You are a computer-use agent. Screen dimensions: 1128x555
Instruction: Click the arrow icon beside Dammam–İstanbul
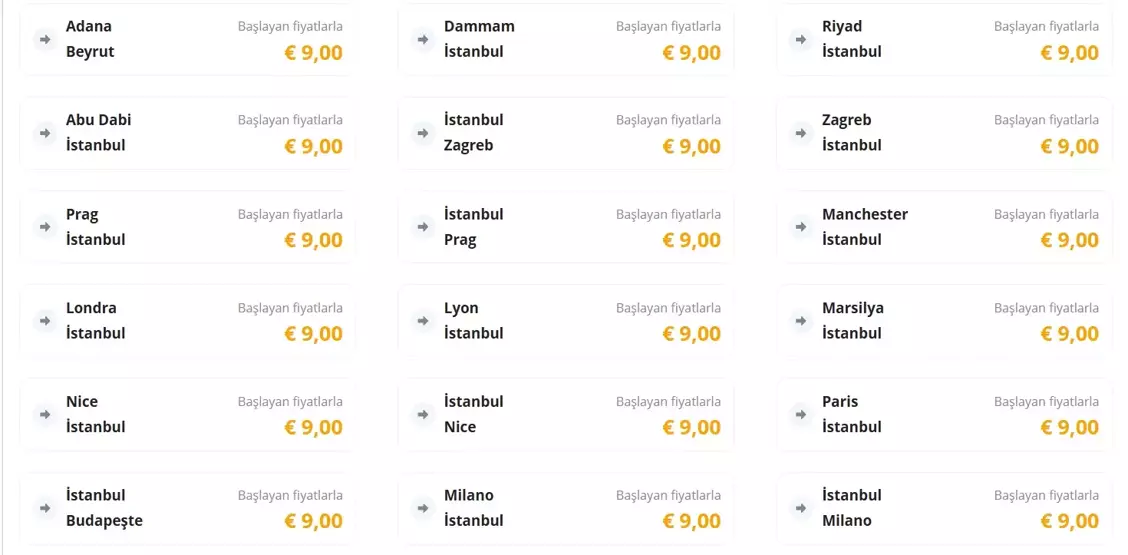pos(423,39)
